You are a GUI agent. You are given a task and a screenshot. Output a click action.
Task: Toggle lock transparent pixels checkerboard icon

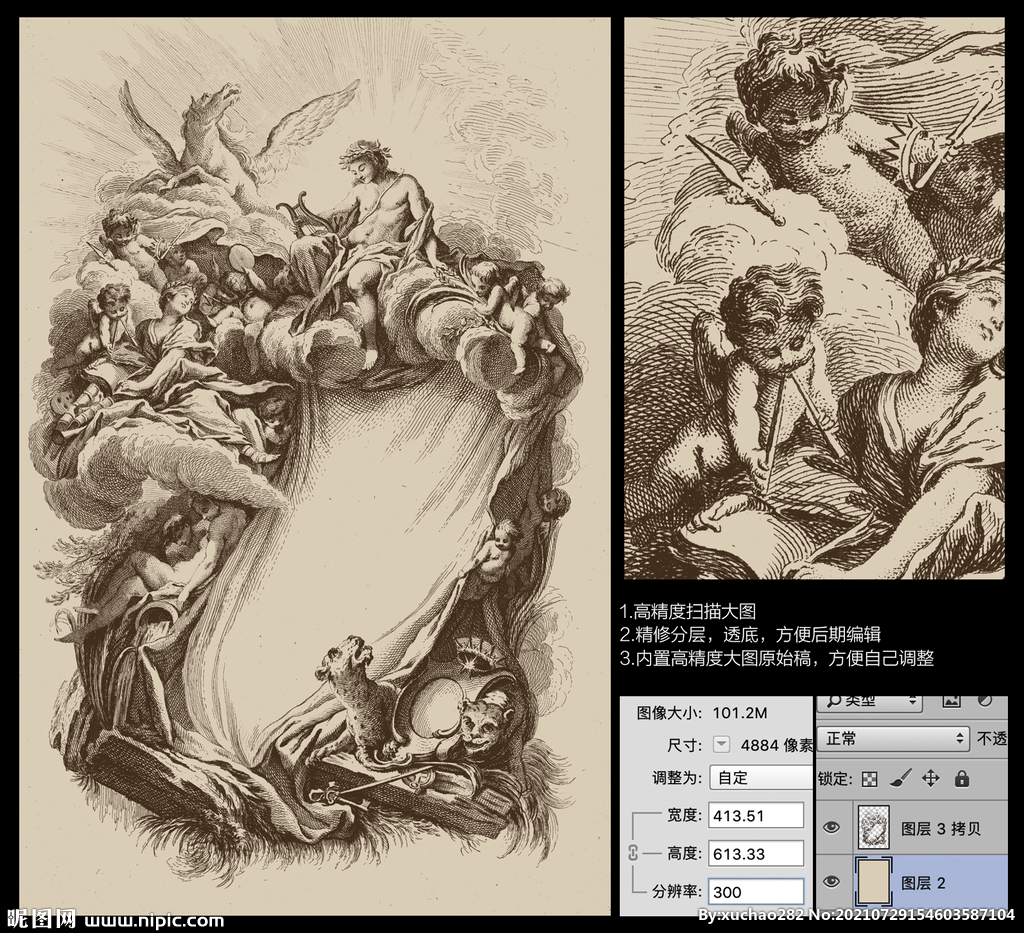[869, 778]
